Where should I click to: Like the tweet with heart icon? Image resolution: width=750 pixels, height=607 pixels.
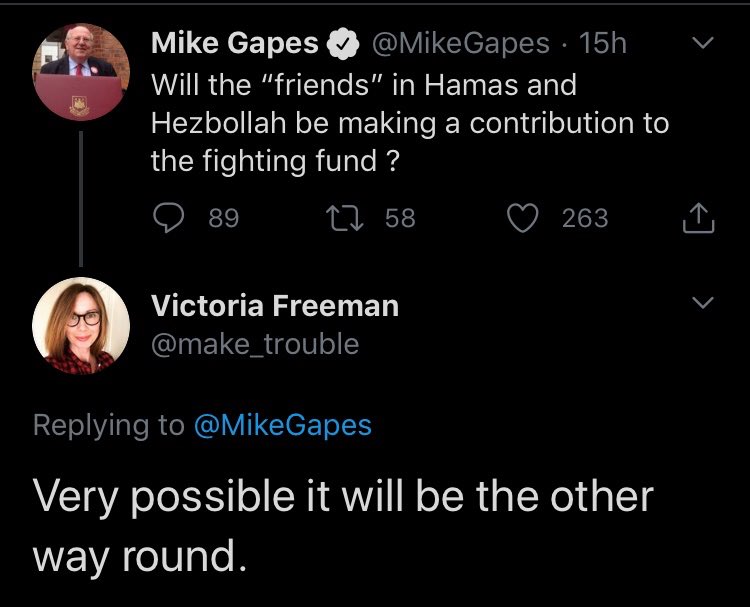coord(522,218)
